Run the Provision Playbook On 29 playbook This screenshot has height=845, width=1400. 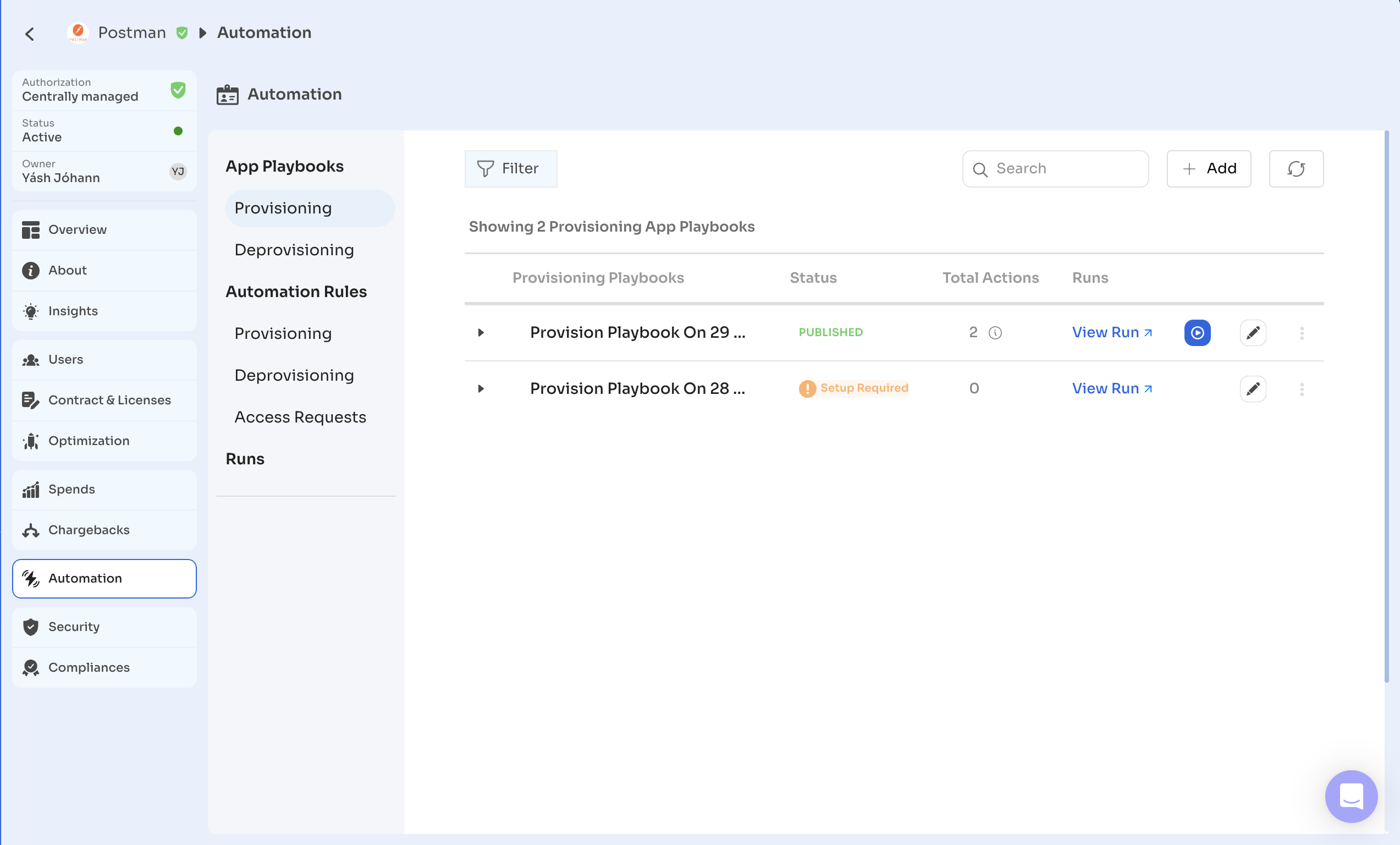(1197, 332)
